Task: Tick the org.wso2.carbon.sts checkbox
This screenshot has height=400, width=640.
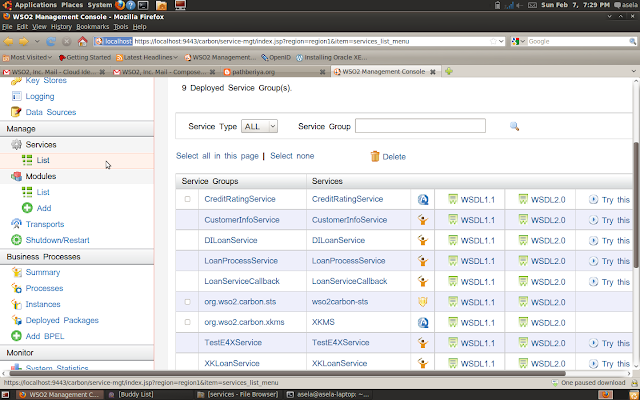Action: coord(187,302)
